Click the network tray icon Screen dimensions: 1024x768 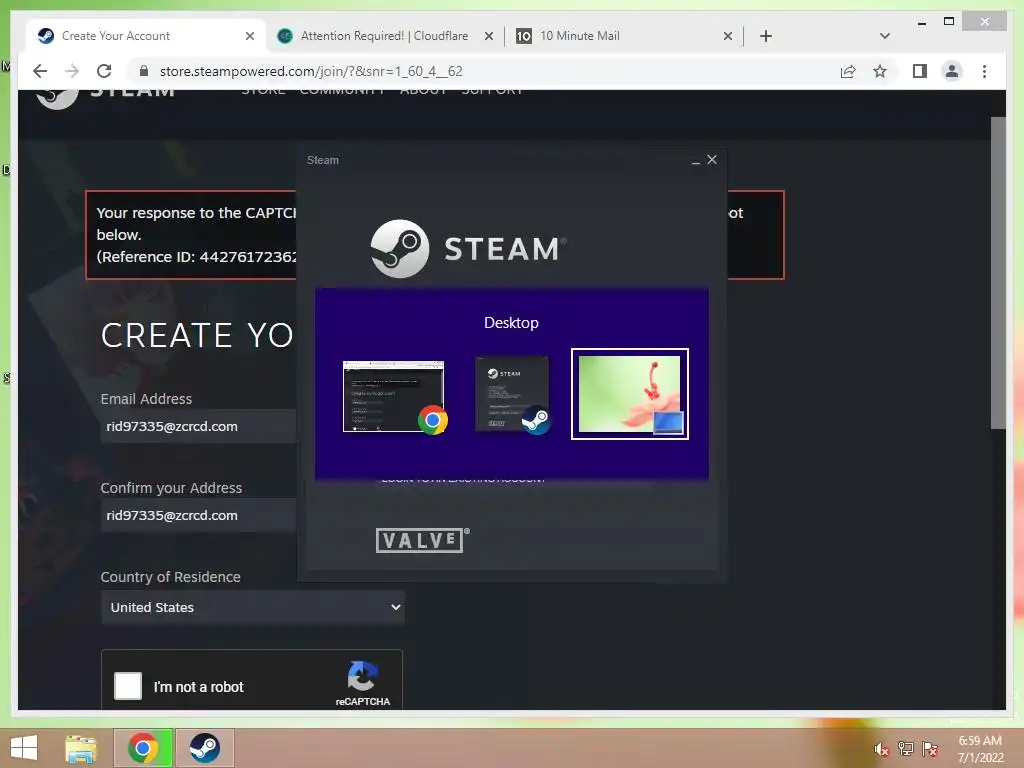click(x=905, y=748)
